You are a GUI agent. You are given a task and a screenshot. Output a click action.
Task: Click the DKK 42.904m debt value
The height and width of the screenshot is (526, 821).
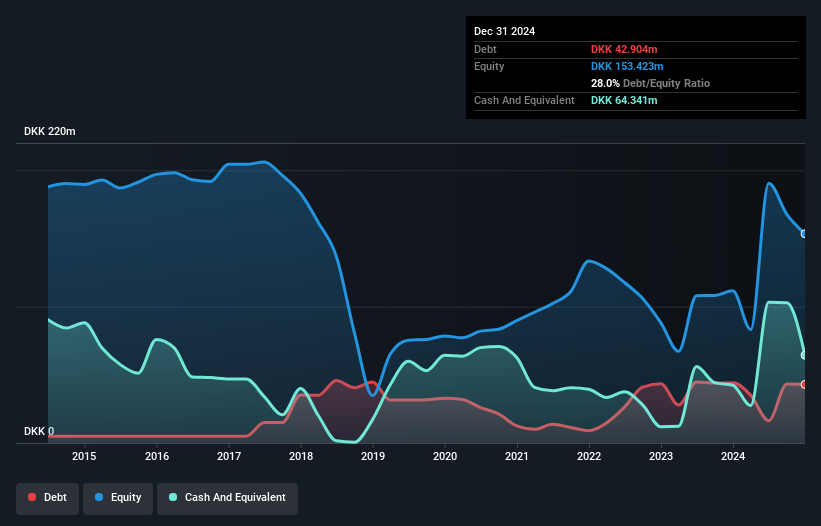[624, 49]
